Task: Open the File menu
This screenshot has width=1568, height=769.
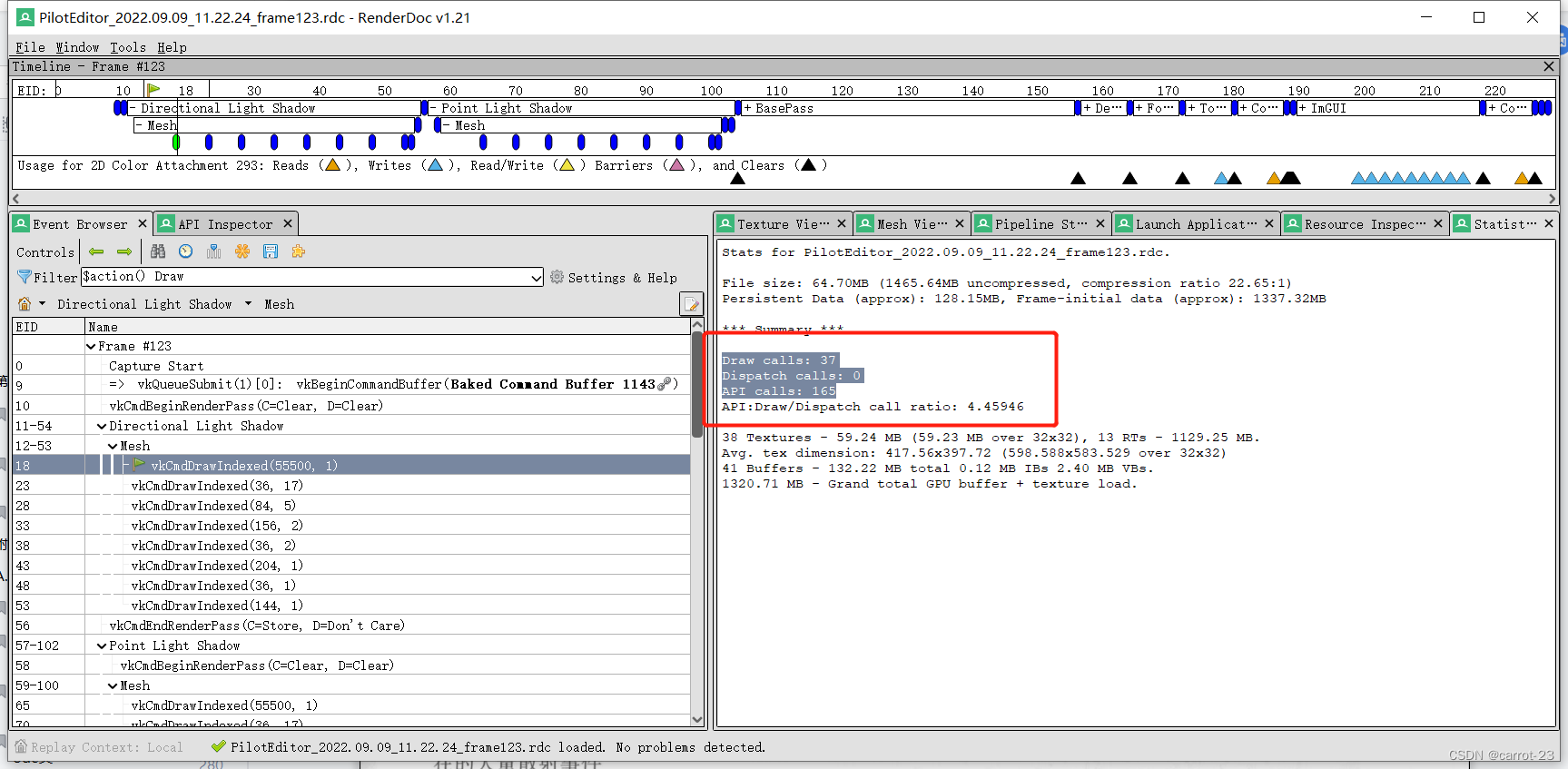Action: click(30, 47)
